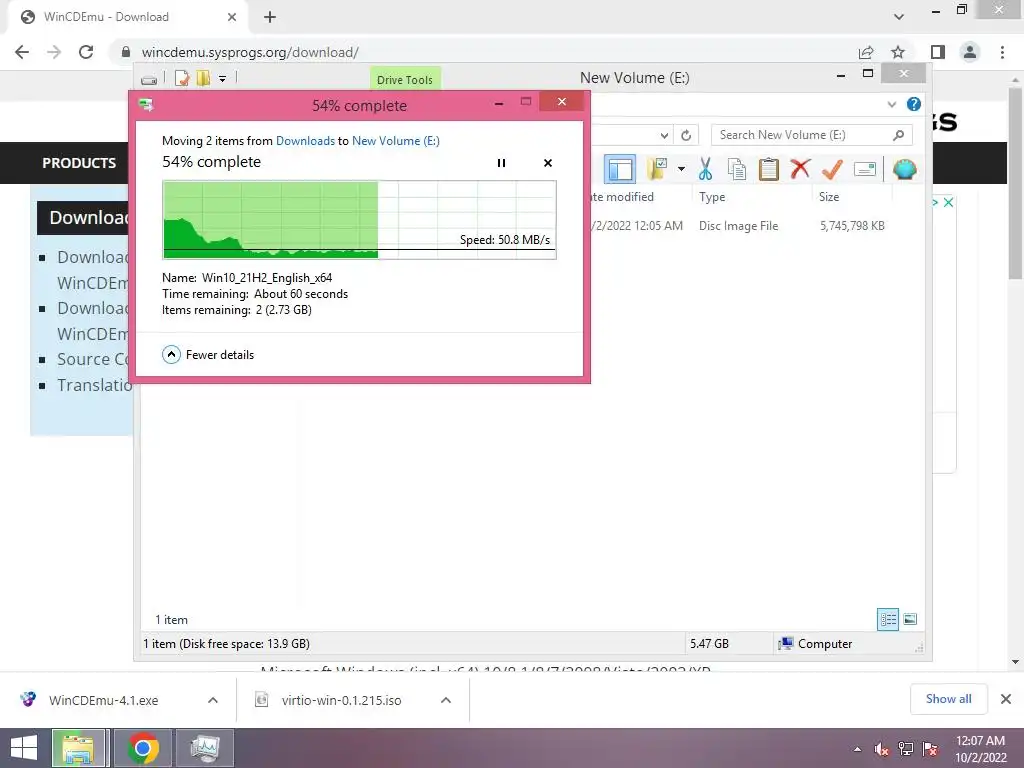Click the blue shell globe icon
1024x768 pixels.
pos(904,169)
